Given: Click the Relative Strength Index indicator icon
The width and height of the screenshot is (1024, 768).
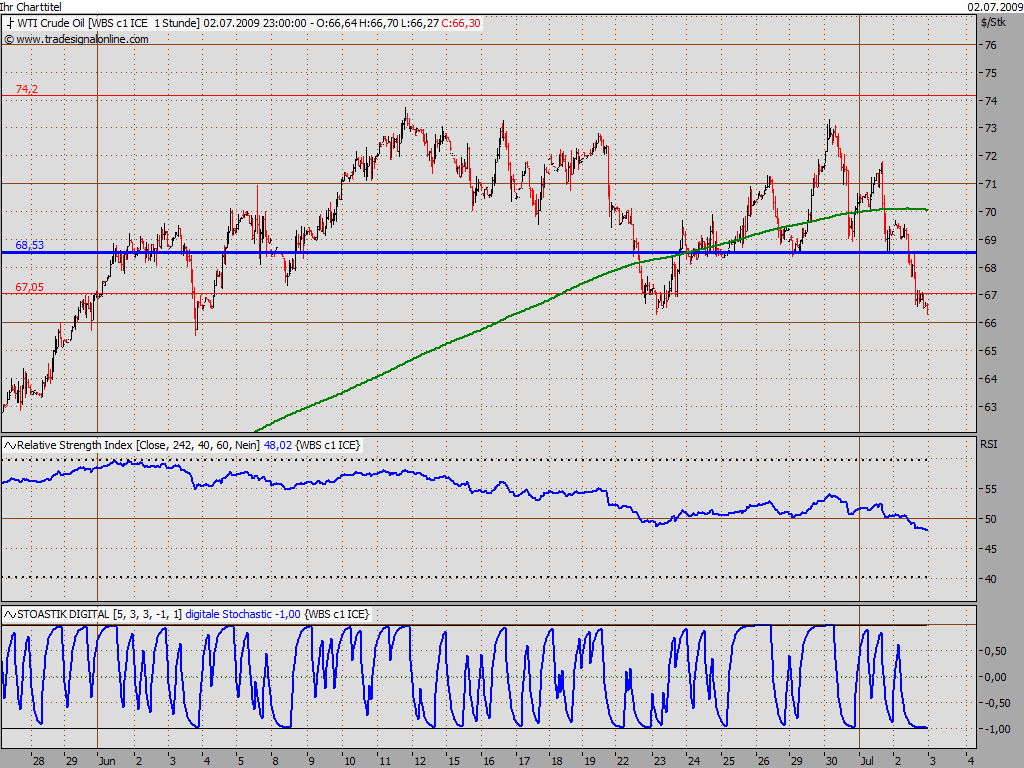Looking at the screenshot, I should point(10,445).
